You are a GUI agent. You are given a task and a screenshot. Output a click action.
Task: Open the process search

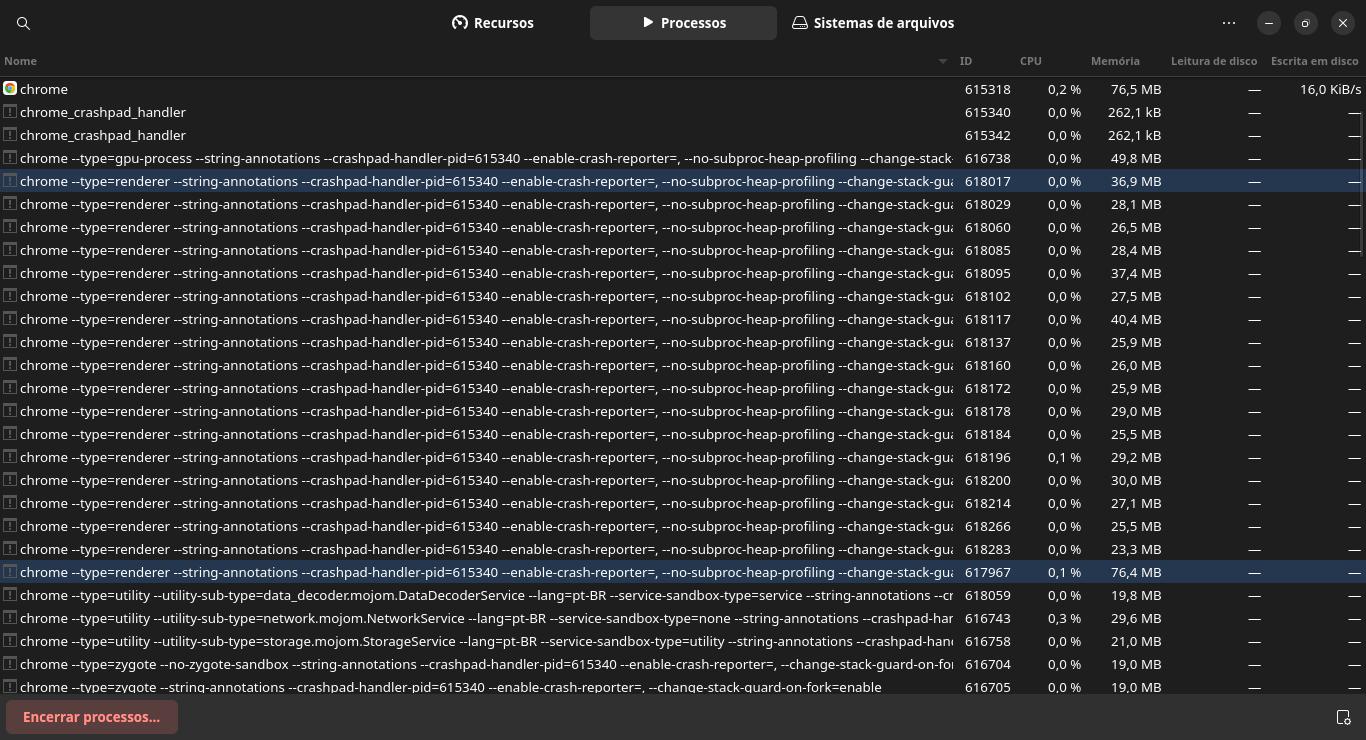pyautogui.click(x=23, y=23)
